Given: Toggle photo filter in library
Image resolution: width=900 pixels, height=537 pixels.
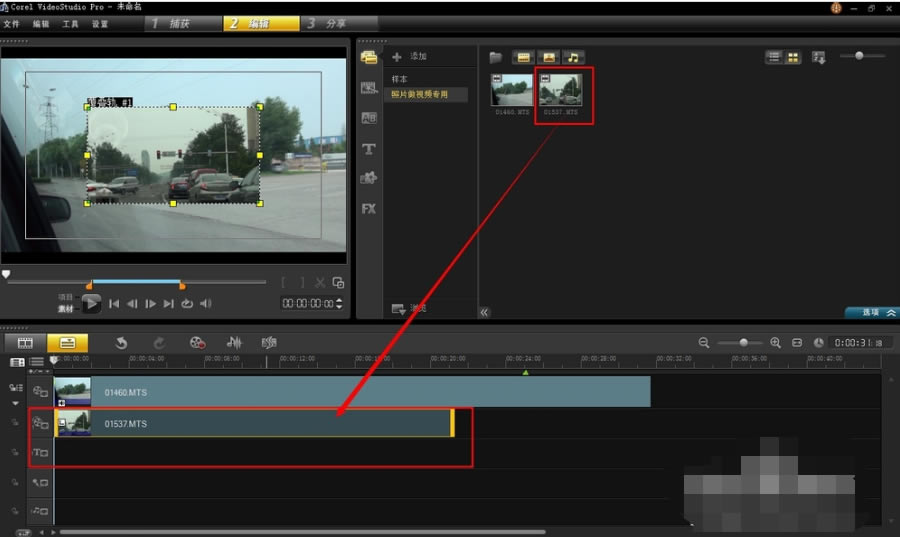Looking at the screenshot, I should tap(548, 57).
